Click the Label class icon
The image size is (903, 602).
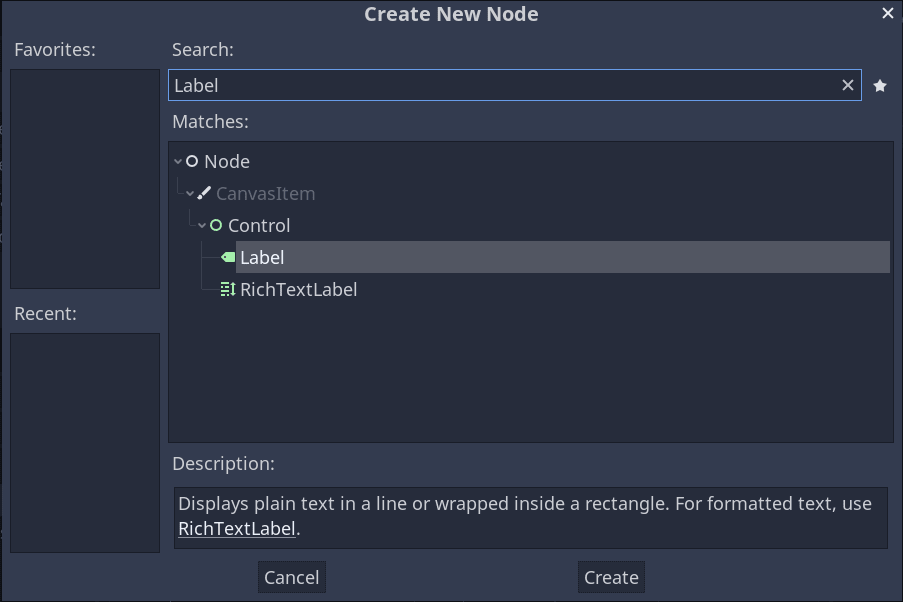[x=226, y=257]
